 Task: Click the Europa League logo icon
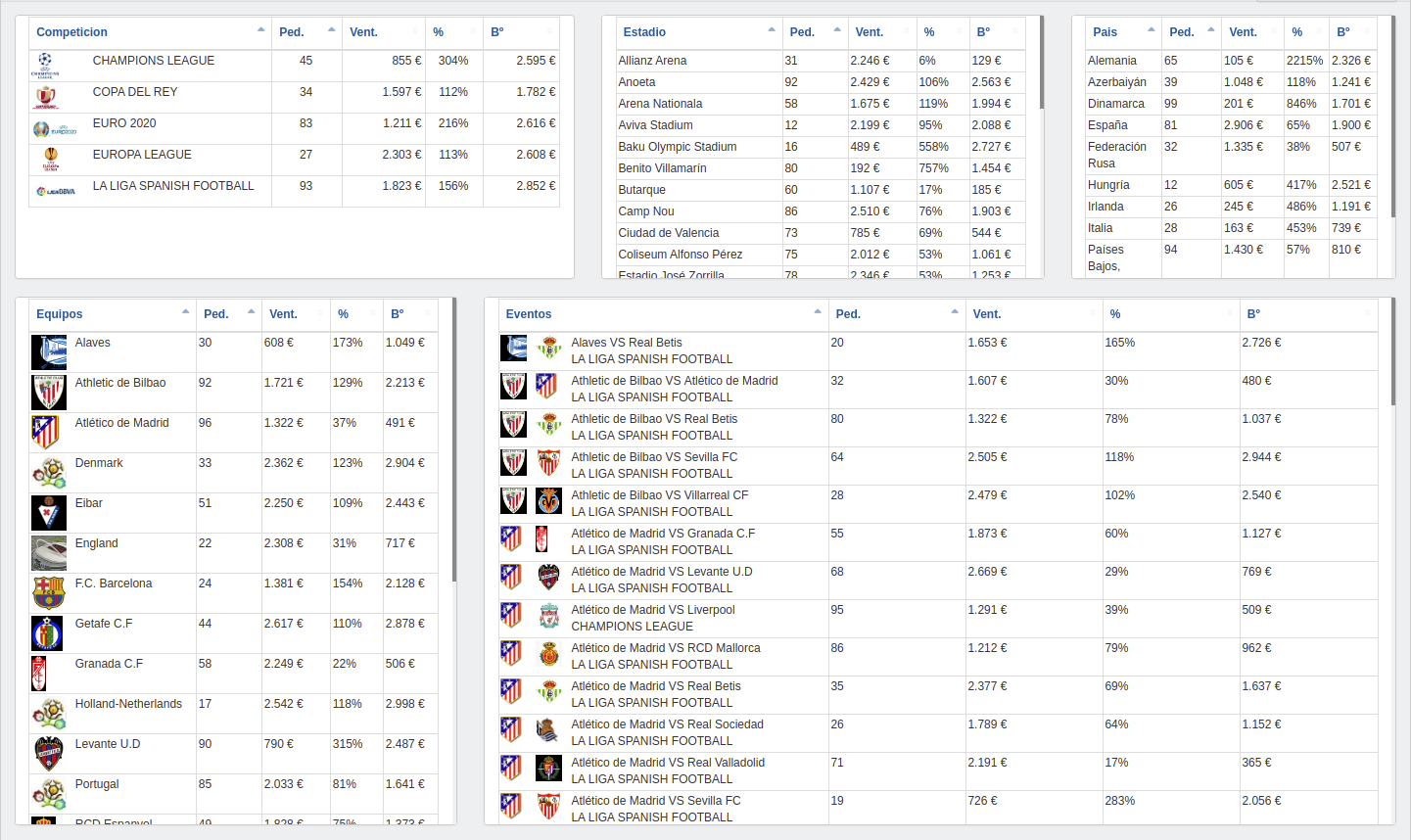[x=51, y=160]
